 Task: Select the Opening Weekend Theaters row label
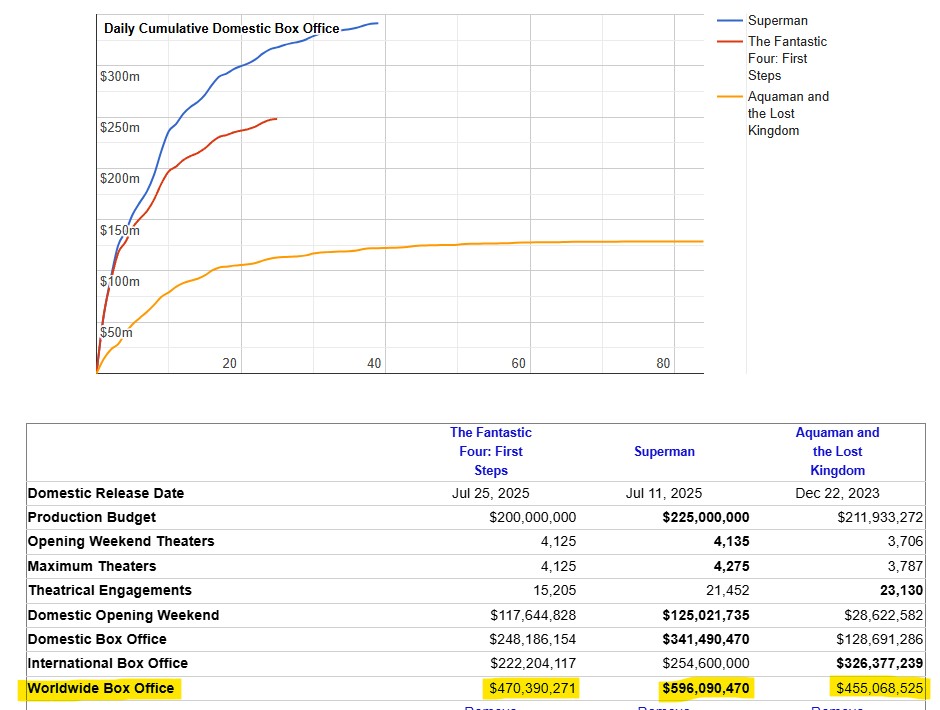(x=121, y=541)
